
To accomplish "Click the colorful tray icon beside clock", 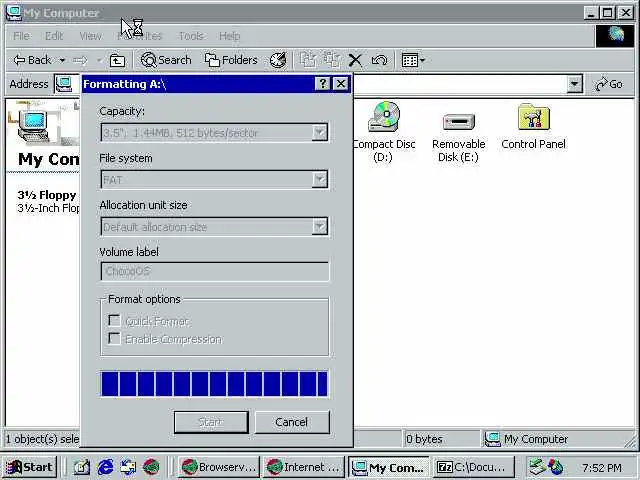I will (556, 467).
